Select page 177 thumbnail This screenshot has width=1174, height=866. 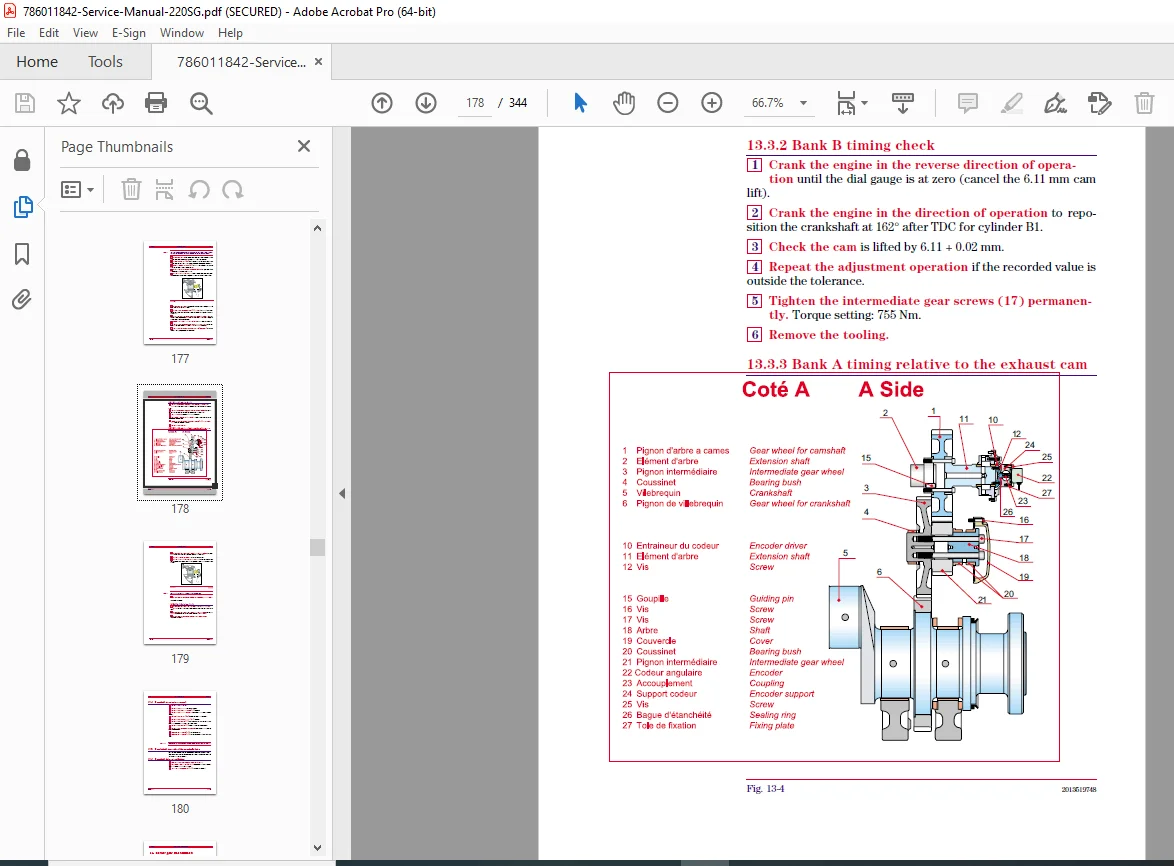(x=180, y=293)
